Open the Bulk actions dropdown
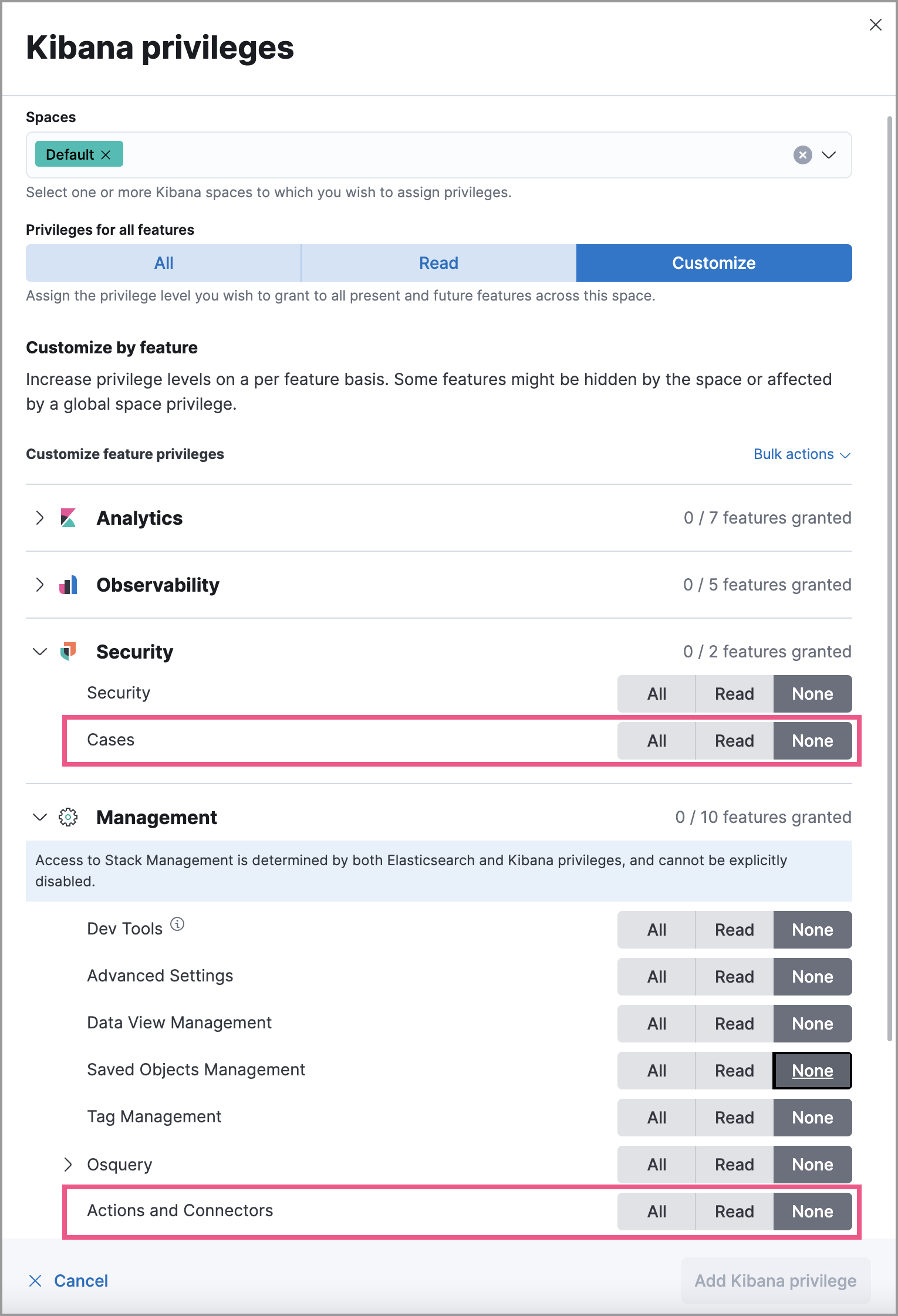898x1316 pixels. [x=802, y=454]
